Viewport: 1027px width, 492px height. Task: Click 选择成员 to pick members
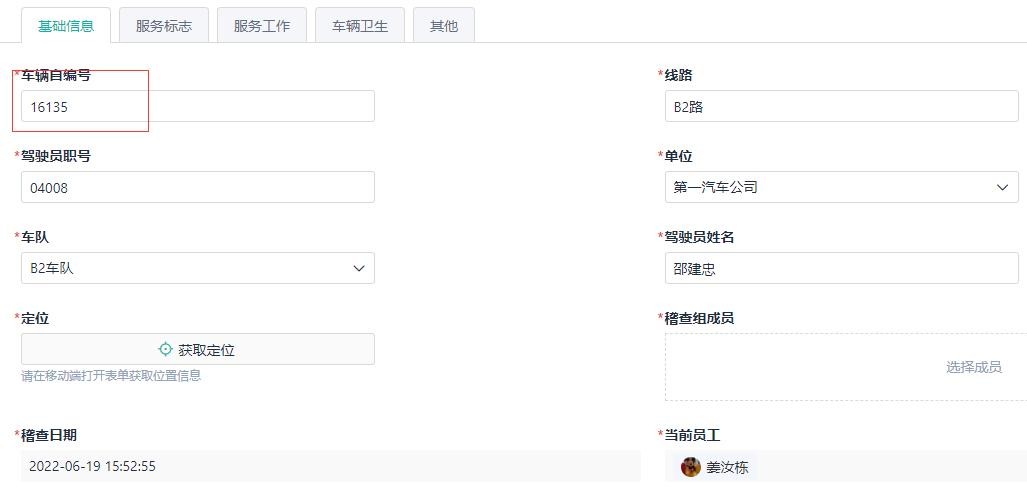(x=973, y=367)
